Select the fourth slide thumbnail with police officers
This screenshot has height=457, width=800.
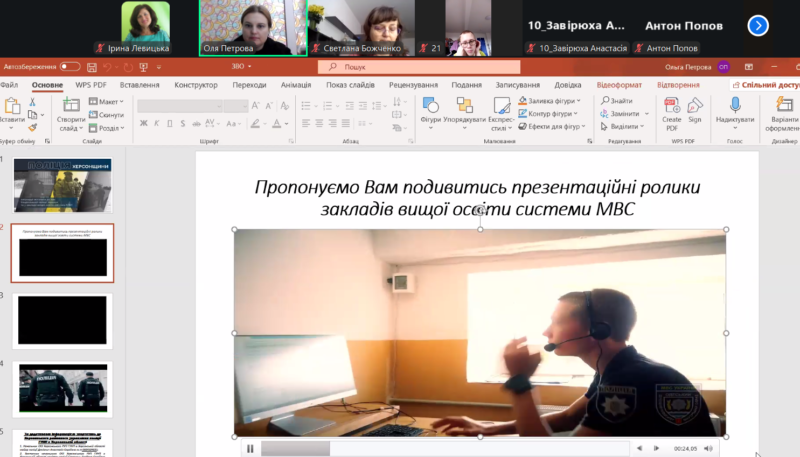click(63, 388)
